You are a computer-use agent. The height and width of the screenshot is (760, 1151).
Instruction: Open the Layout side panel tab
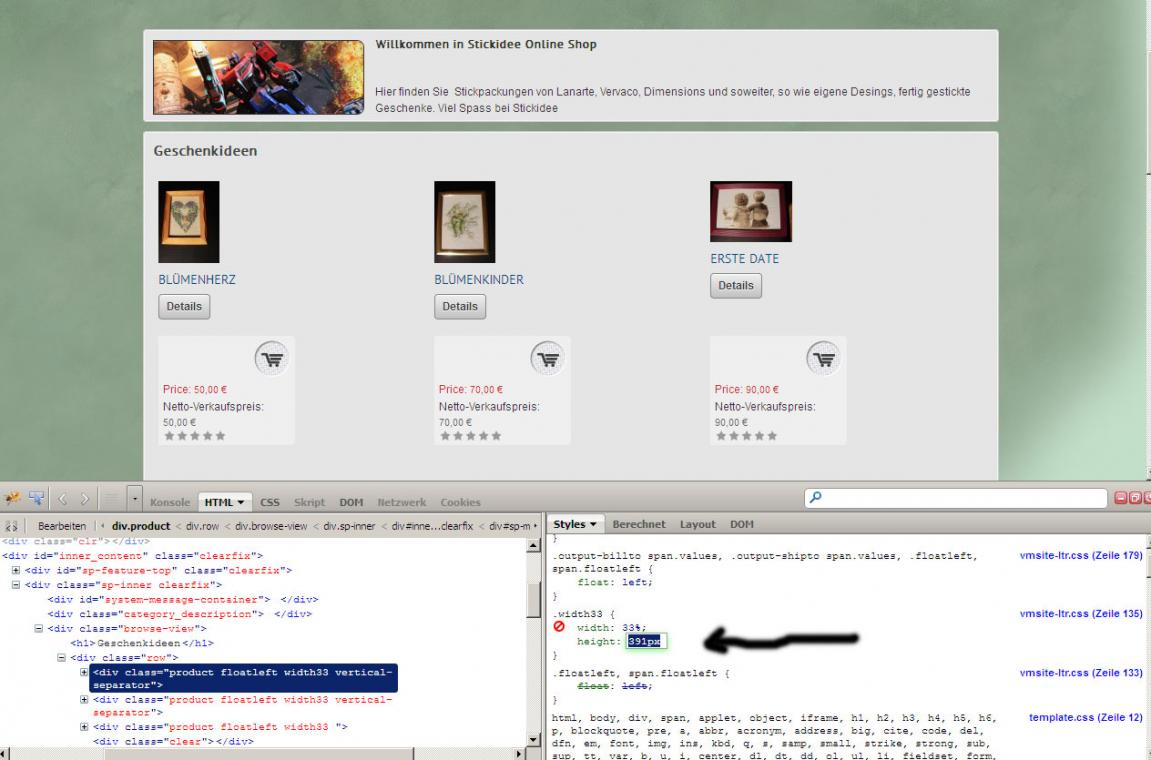[x=698, y=524]
